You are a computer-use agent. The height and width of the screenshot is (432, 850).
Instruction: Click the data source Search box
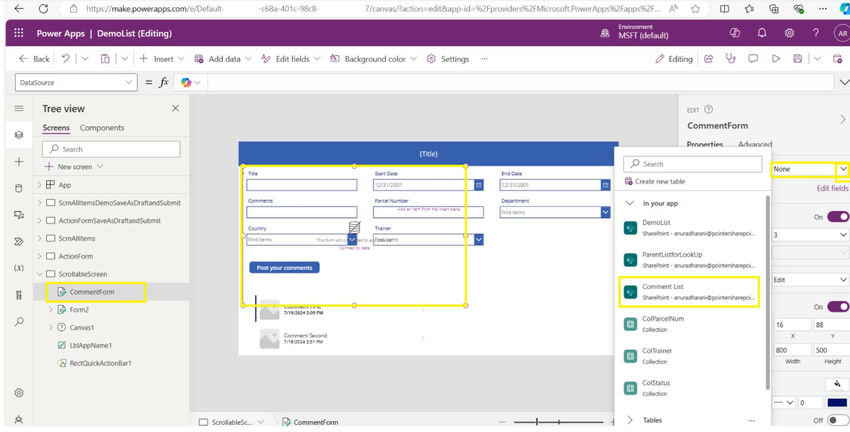692,164
